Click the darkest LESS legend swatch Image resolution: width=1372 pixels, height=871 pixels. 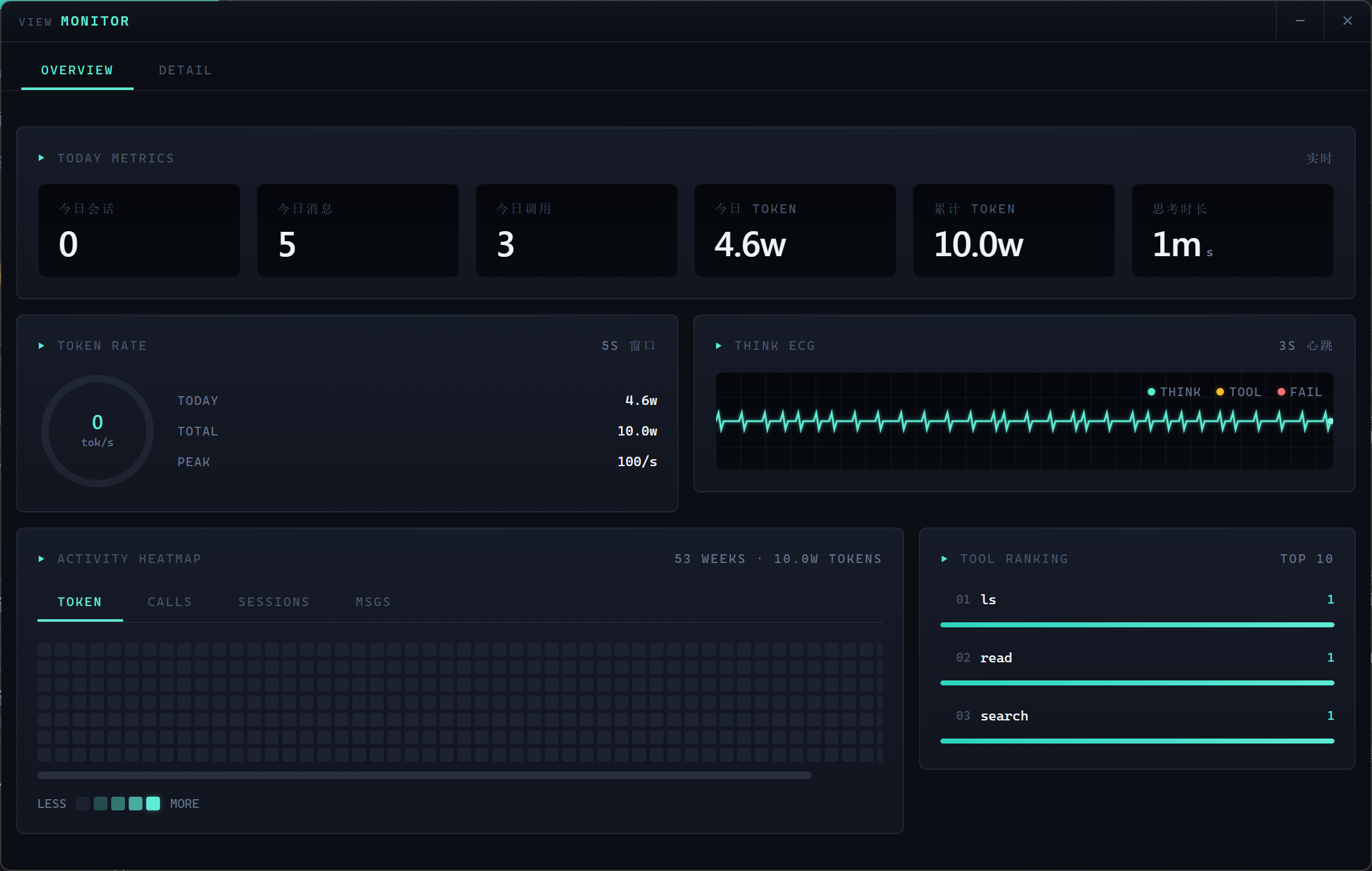[x=83, y=804]
